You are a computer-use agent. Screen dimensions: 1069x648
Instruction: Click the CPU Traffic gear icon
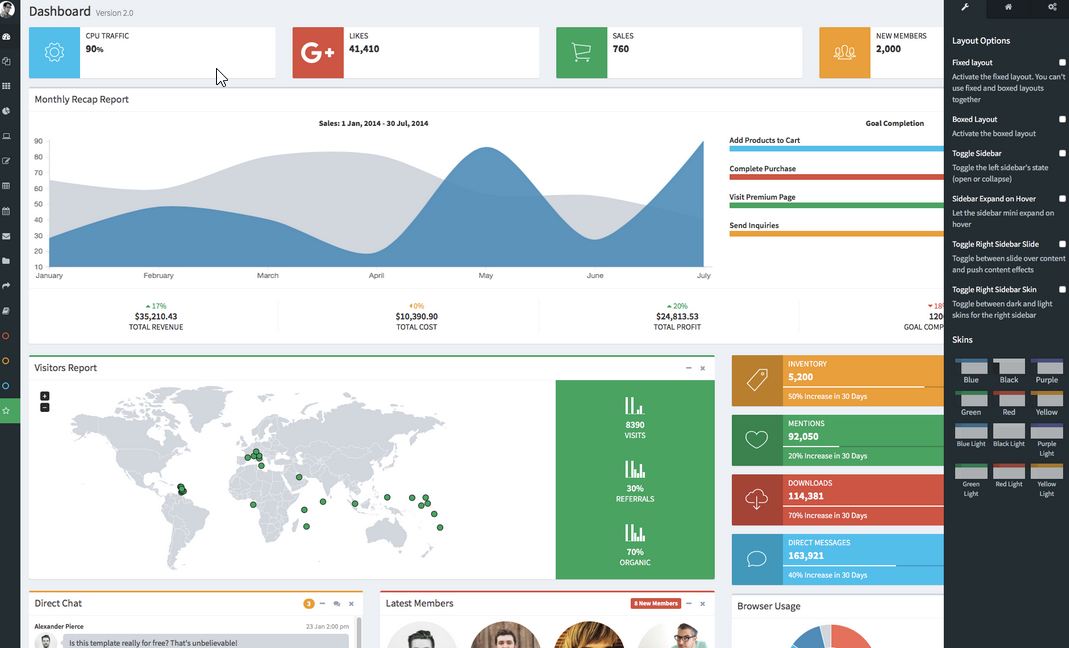[x=55, y=53]
